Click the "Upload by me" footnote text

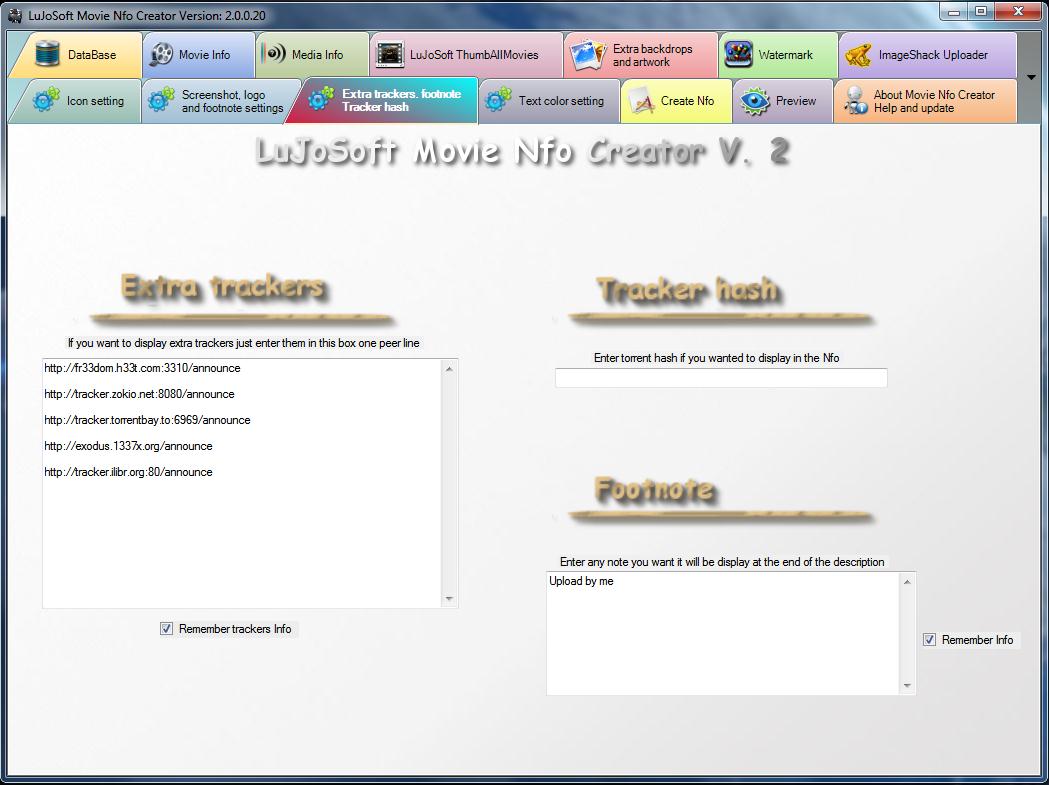581,581
